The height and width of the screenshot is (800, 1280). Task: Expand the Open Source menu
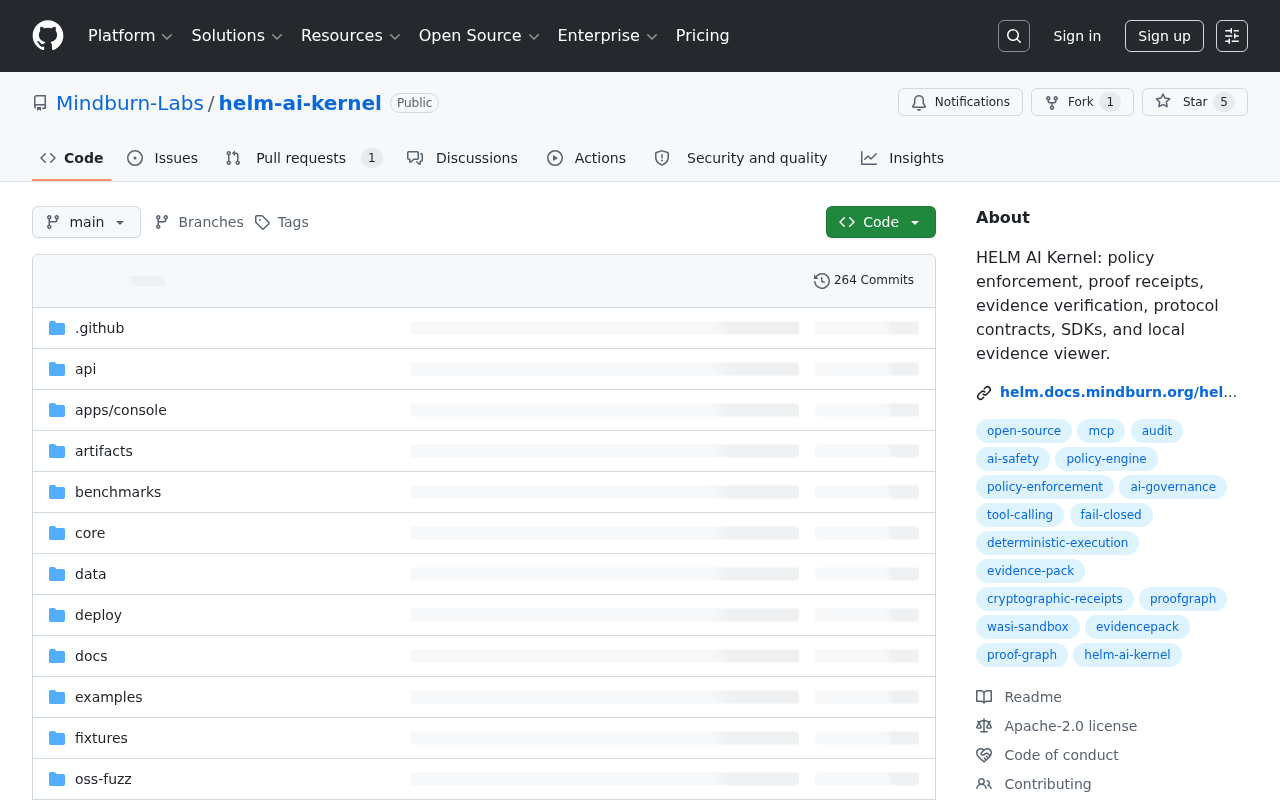coord(479,36)
